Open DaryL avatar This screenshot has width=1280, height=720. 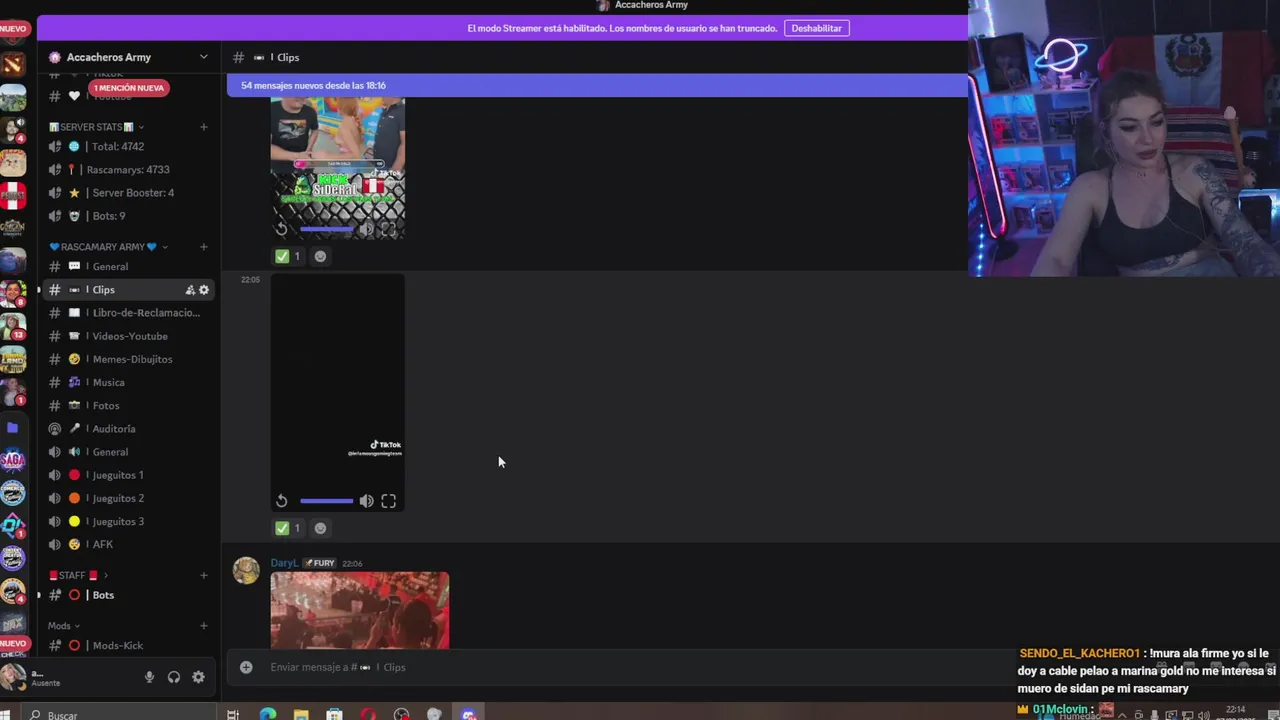coord(246,570)
